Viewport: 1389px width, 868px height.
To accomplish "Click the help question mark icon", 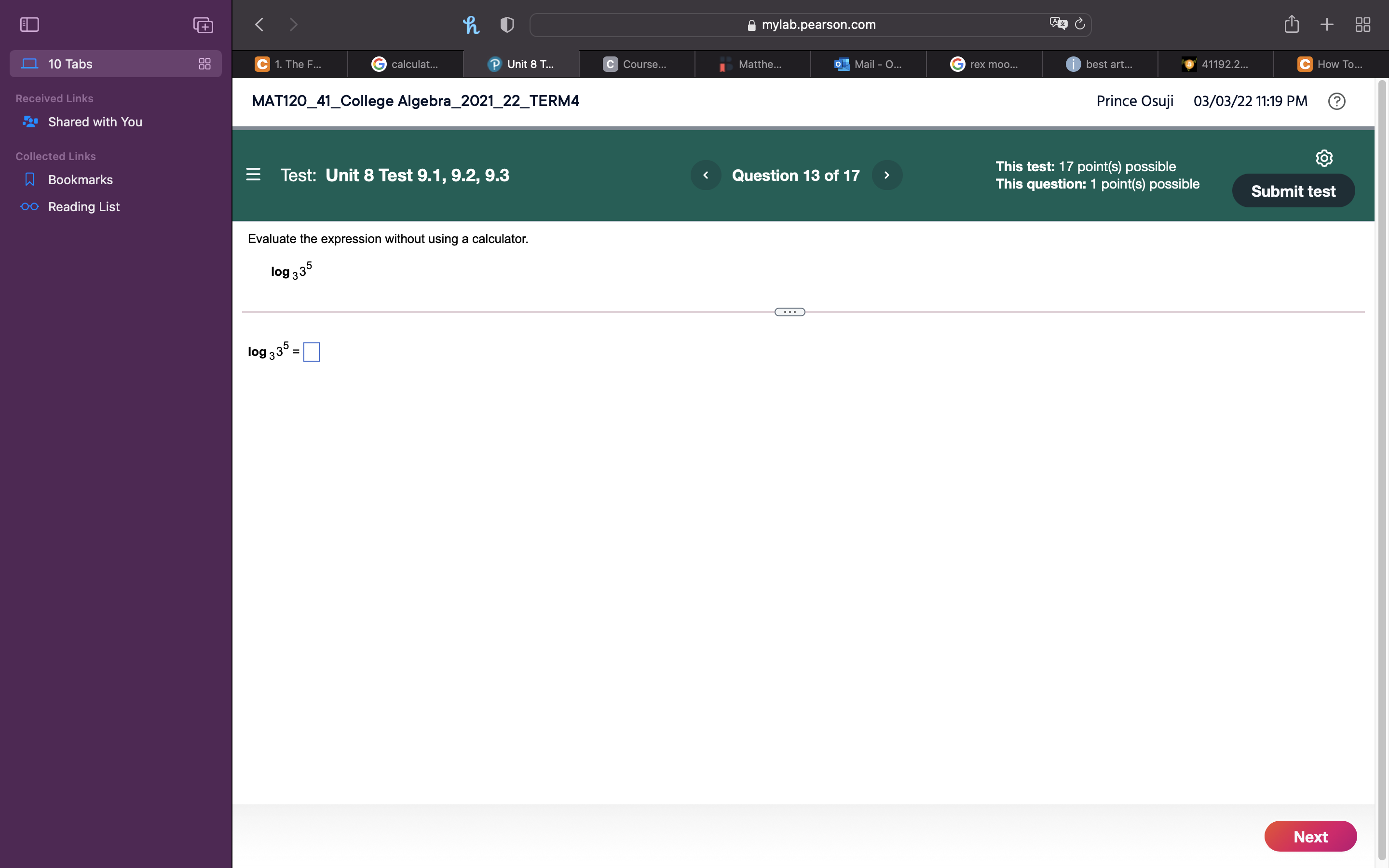I will coord(1336,101).
